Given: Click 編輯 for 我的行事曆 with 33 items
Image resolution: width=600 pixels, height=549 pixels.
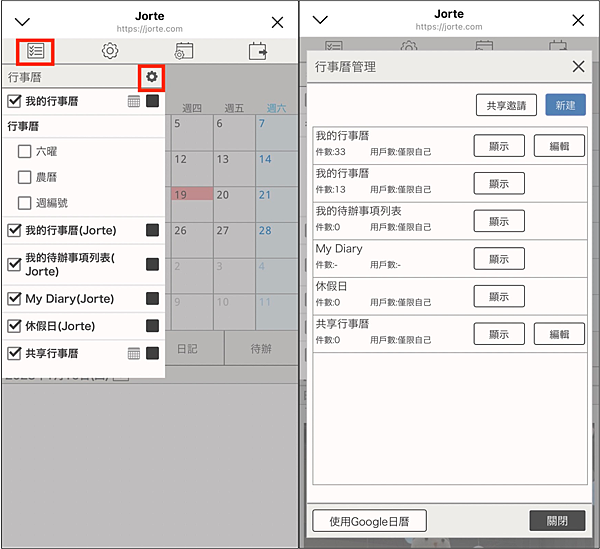Looking at the screenshot, I should 559,146.
